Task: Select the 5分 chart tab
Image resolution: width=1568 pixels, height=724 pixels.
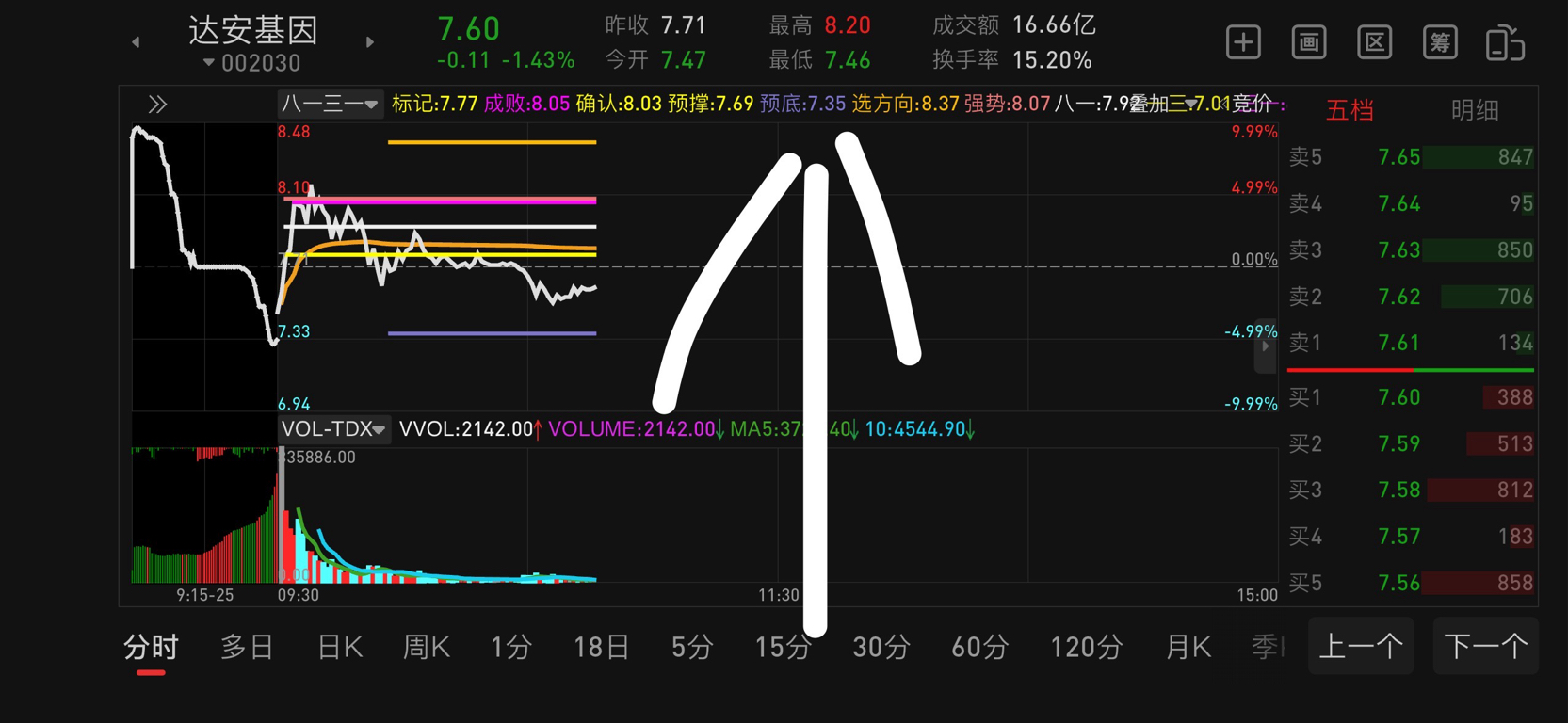Action: [692, 648]
